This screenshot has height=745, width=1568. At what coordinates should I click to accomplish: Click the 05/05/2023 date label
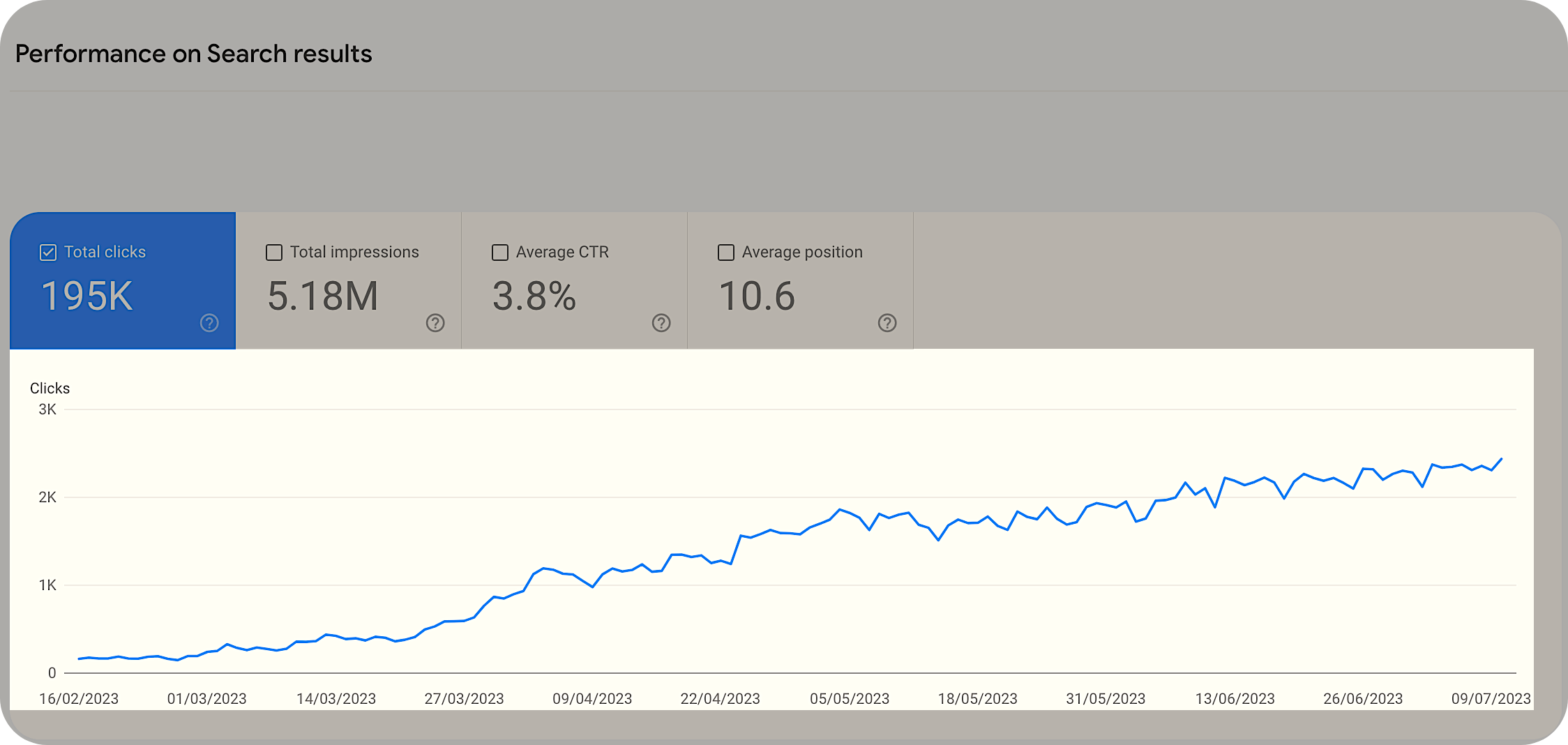coord(850,699)
